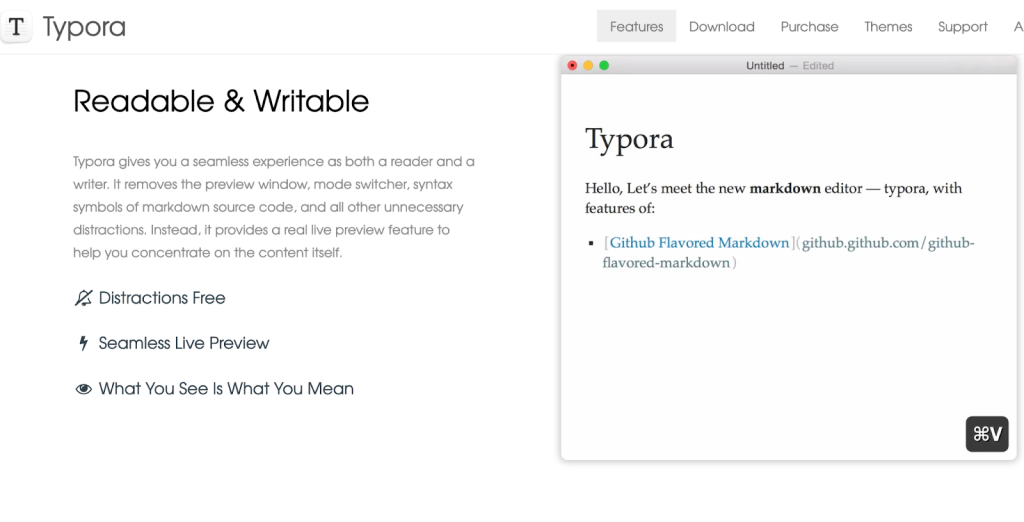Click the ⌘V keyboard shortcut badge
The height and width of the screenshot is (522, 1024).
click(x=986, y=434)
